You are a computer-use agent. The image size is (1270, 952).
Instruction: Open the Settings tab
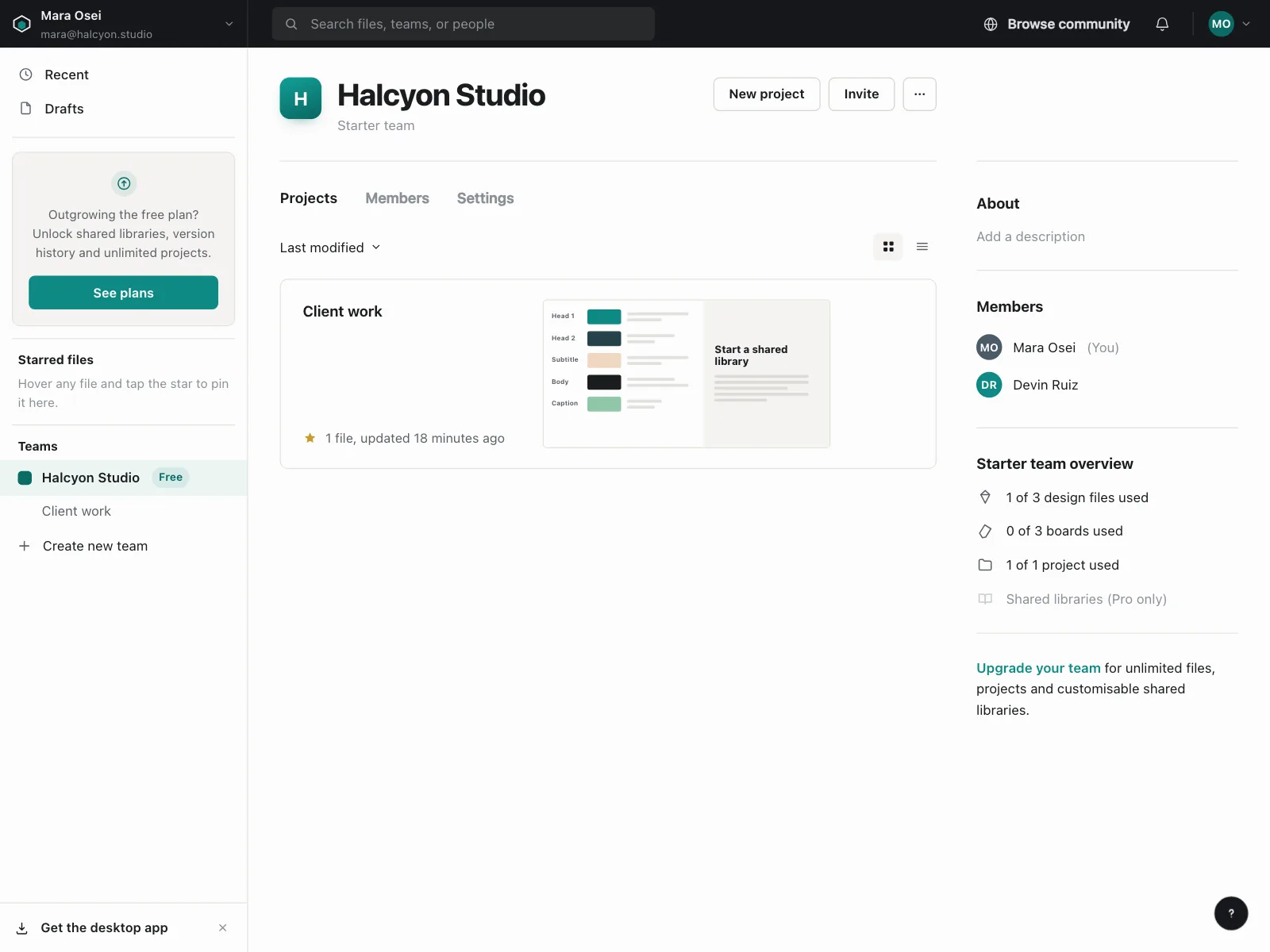click(485, 198)
